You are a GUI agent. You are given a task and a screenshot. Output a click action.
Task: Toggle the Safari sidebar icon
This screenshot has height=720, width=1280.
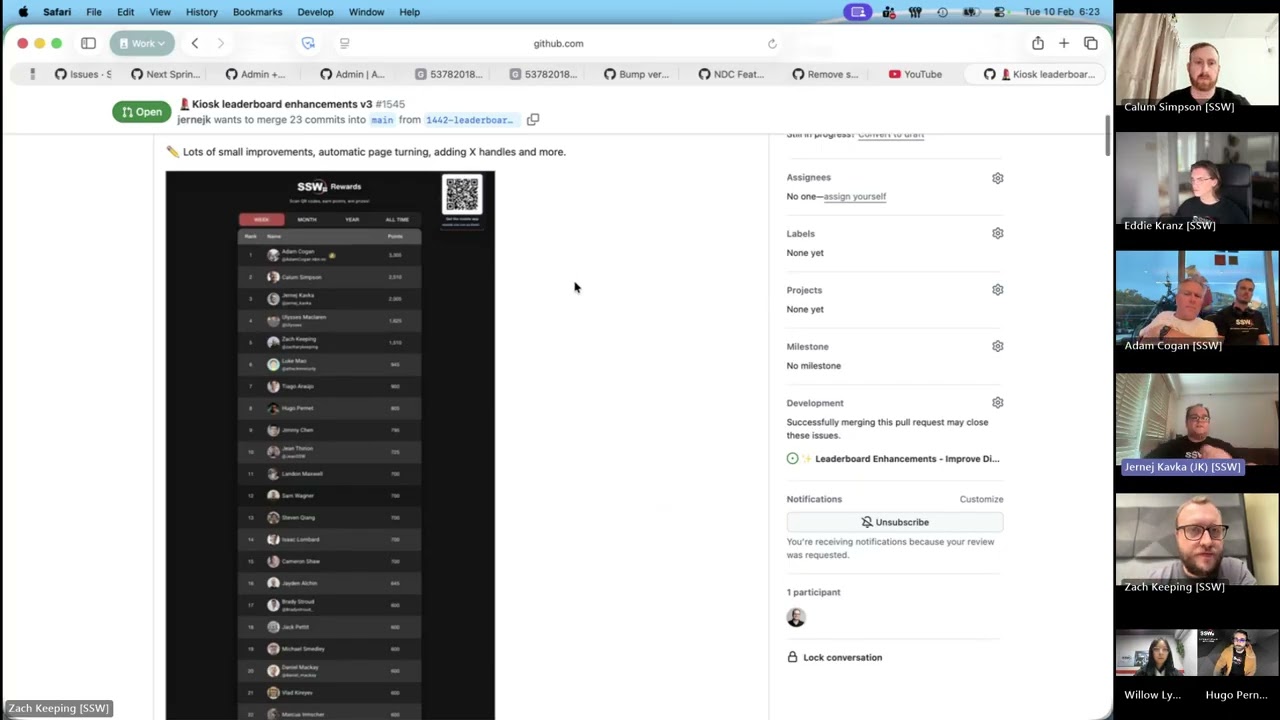click(88, 43)
